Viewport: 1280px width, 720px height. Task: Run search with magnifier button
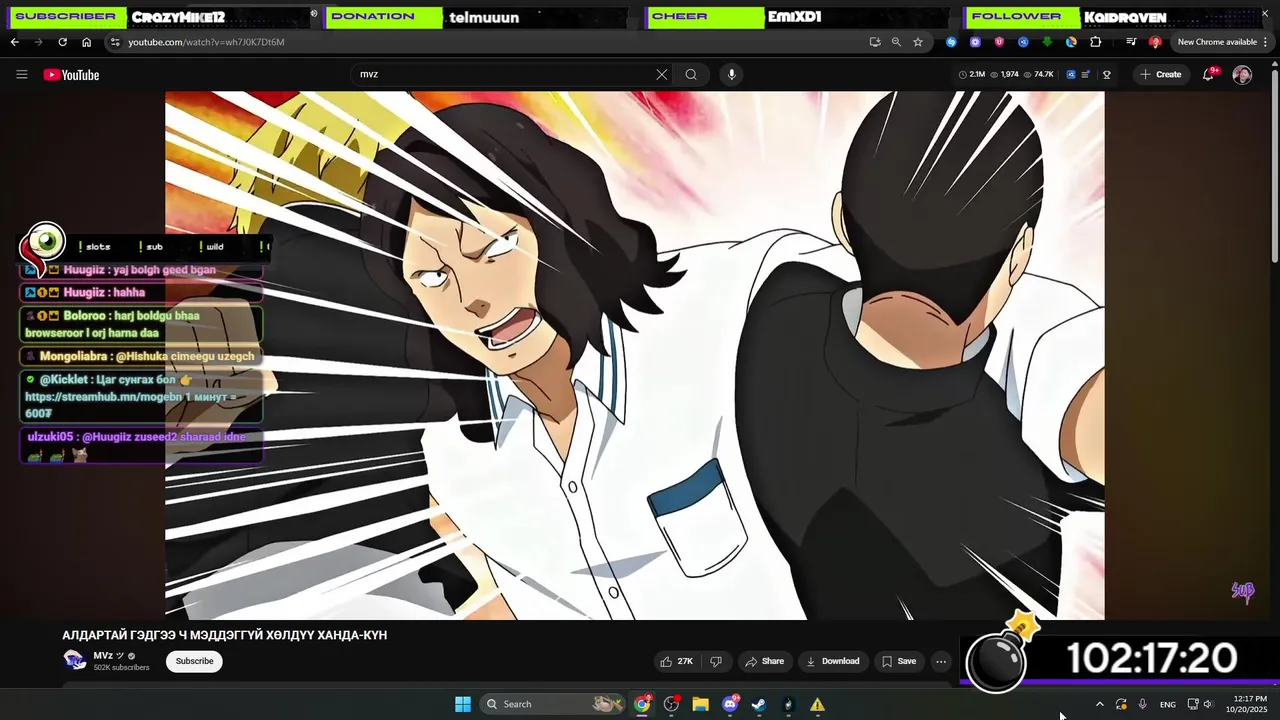coord(691,74)
